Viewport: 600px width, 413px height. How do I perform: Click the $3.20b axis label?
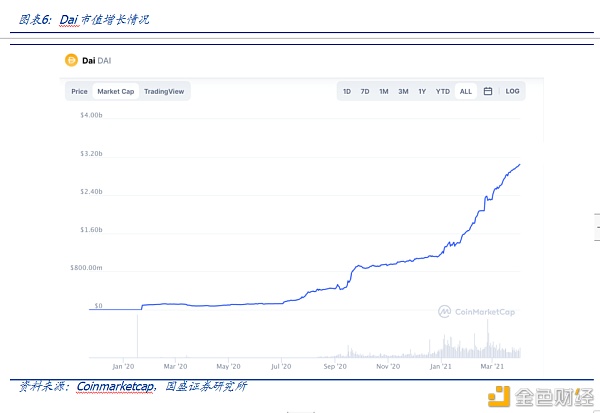[x=91, y=153]
